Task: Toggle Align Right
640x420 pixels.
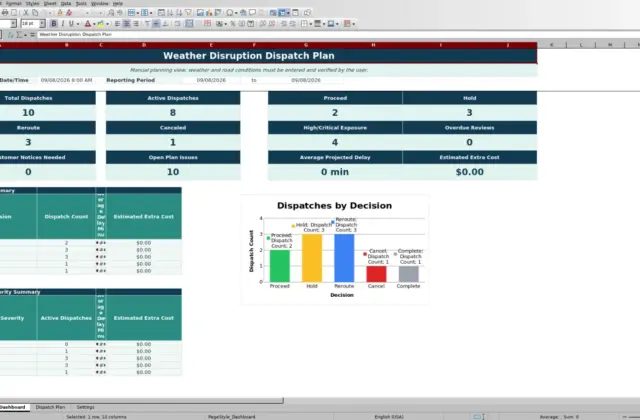Action: point(136,24)
